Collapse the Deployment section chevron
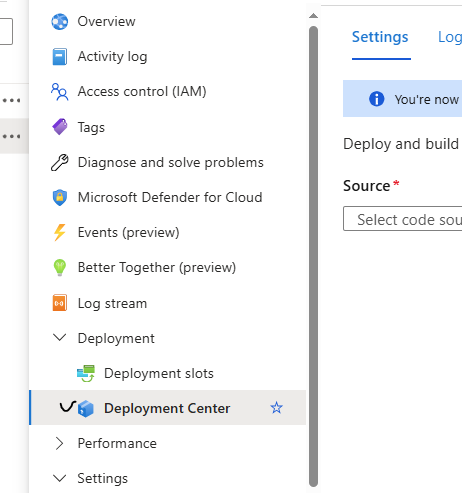462x493 pixels. click(60, 337)
